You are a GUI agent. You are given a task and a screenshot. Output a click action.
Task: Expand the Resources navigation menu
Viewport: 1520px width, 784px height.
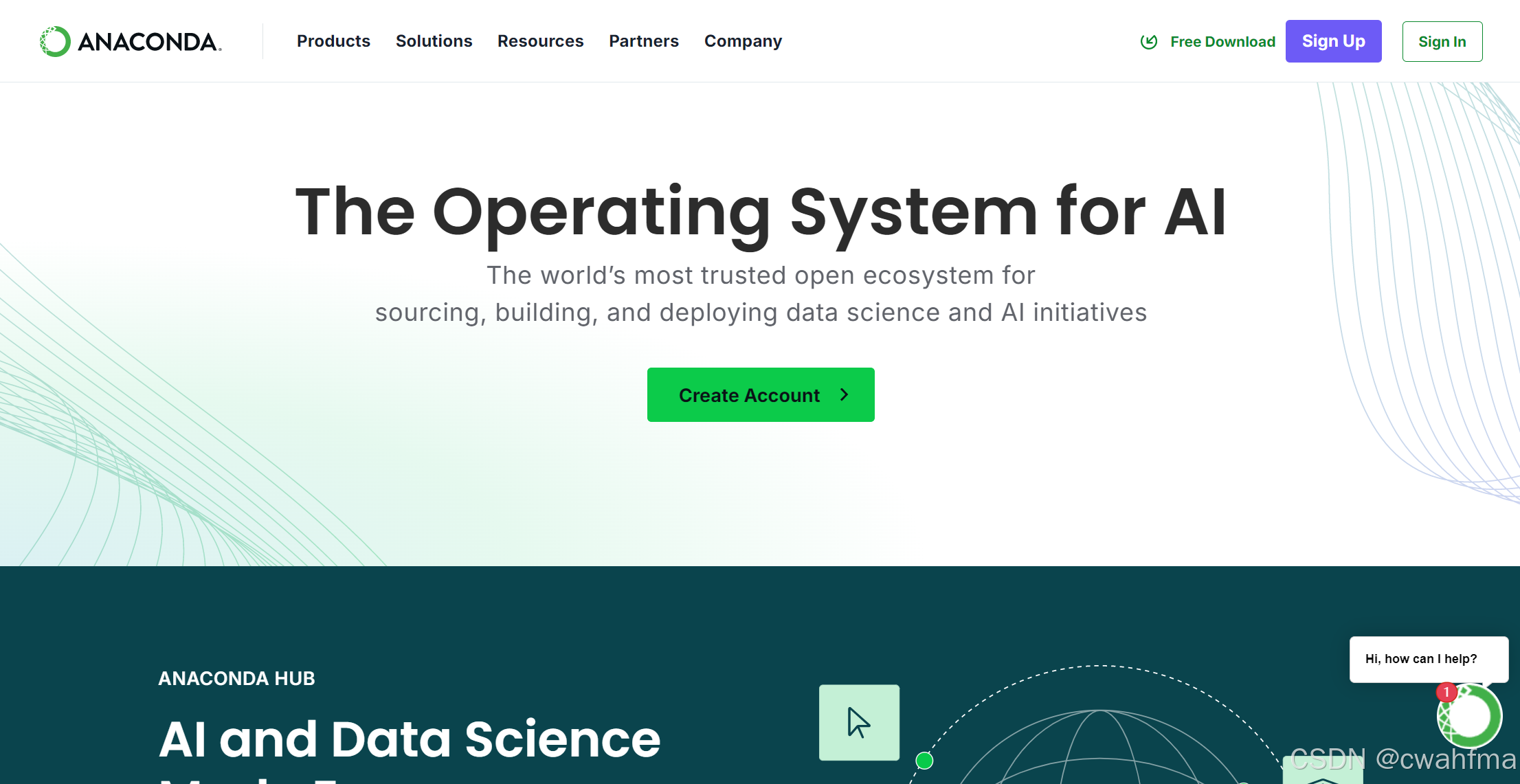(x=540, y=41)
